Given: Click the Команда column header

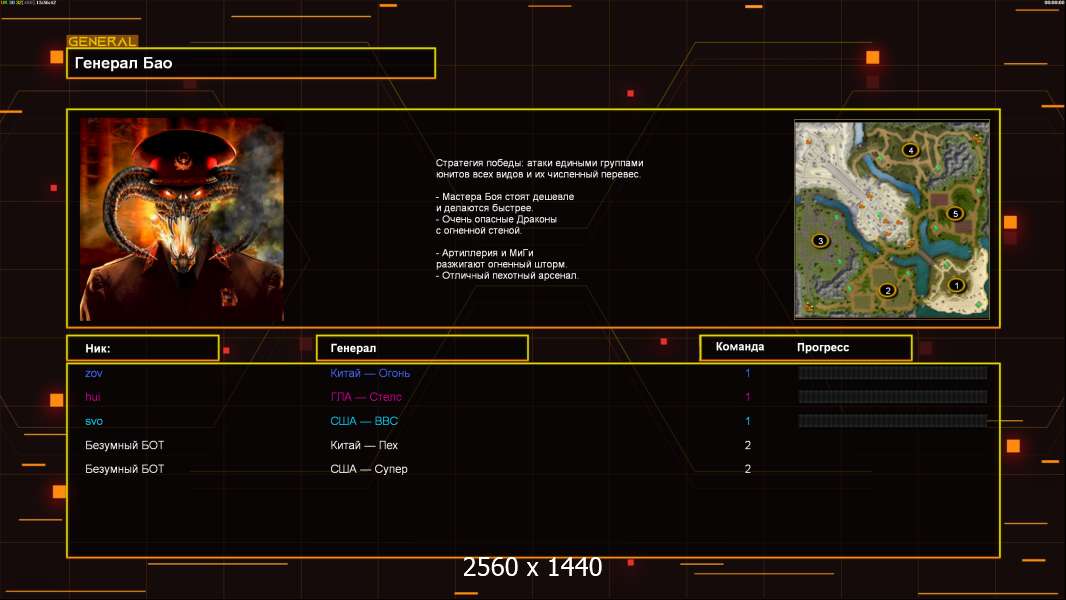Looking at the screenshot, I should (740, 347).
